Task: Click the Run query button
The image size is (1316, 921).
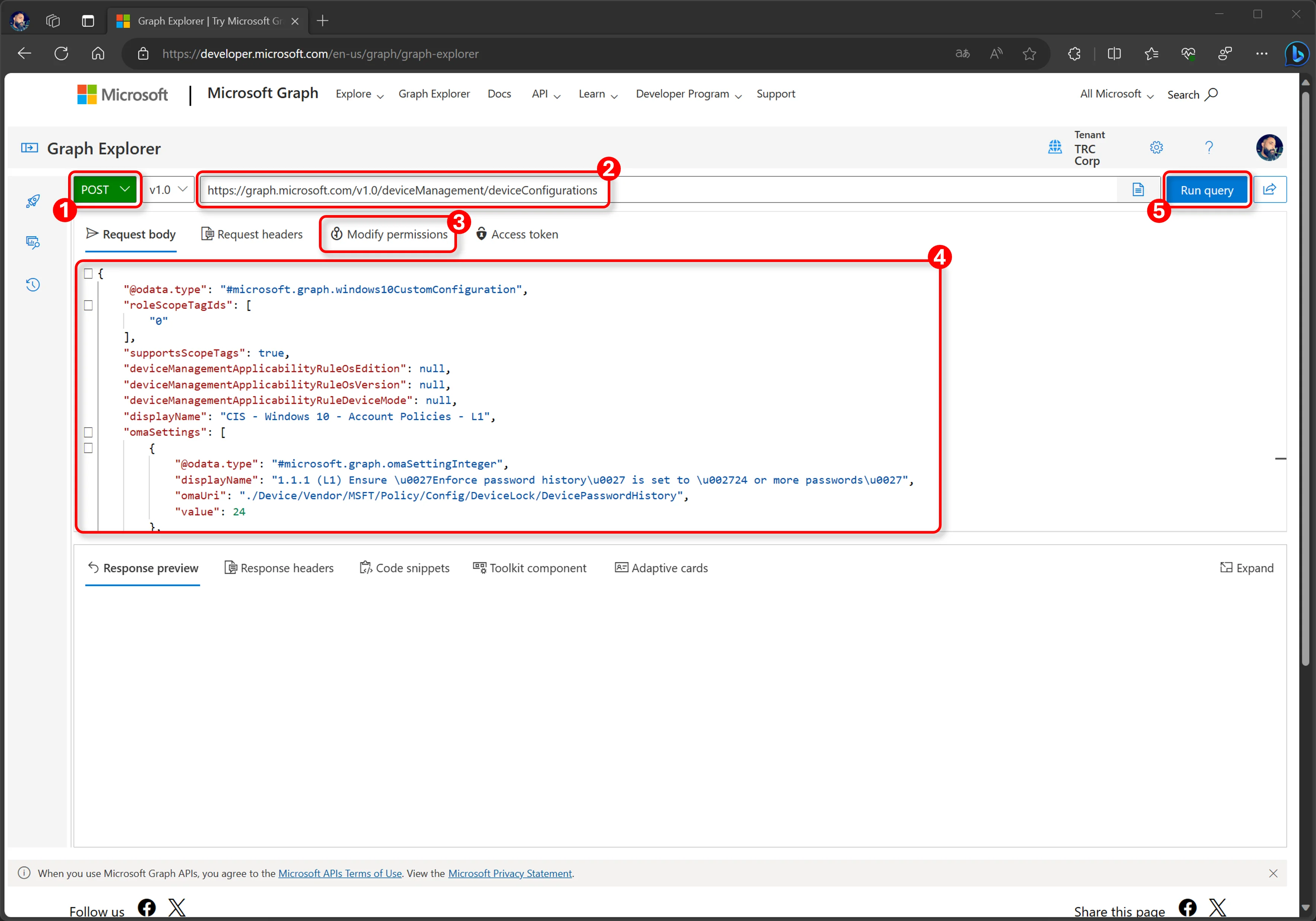Action: point(1207,190)
